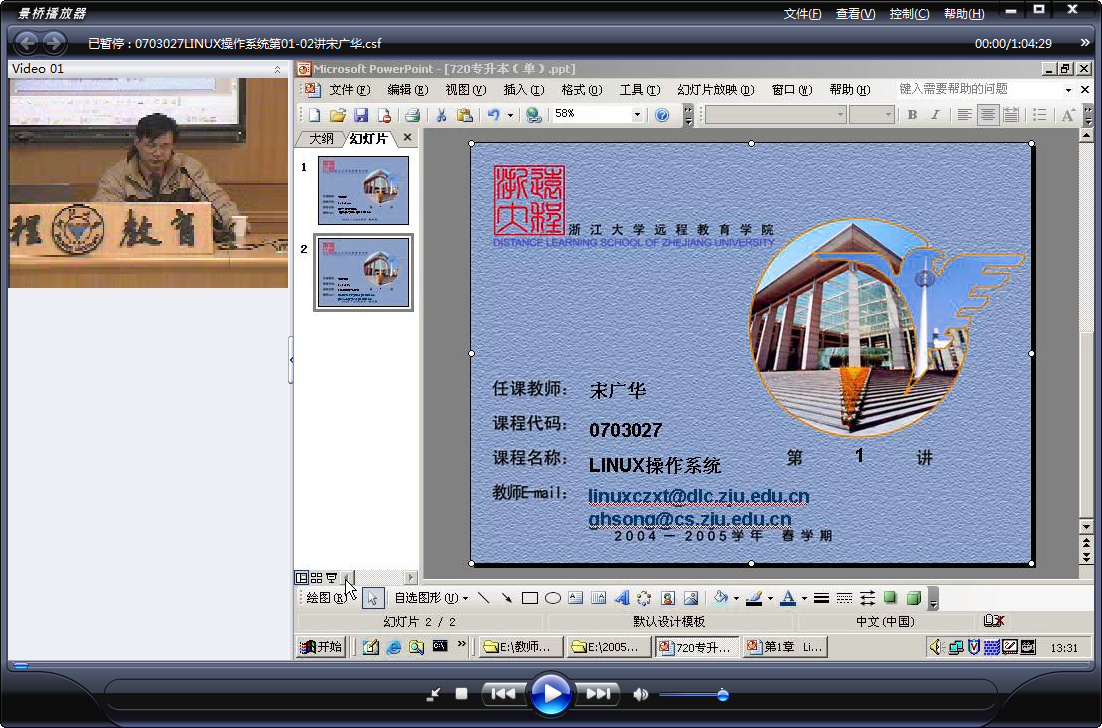Open player 控制(C) menu
1102x728 pixels.
pyautogui.click(x=909, y=13)
